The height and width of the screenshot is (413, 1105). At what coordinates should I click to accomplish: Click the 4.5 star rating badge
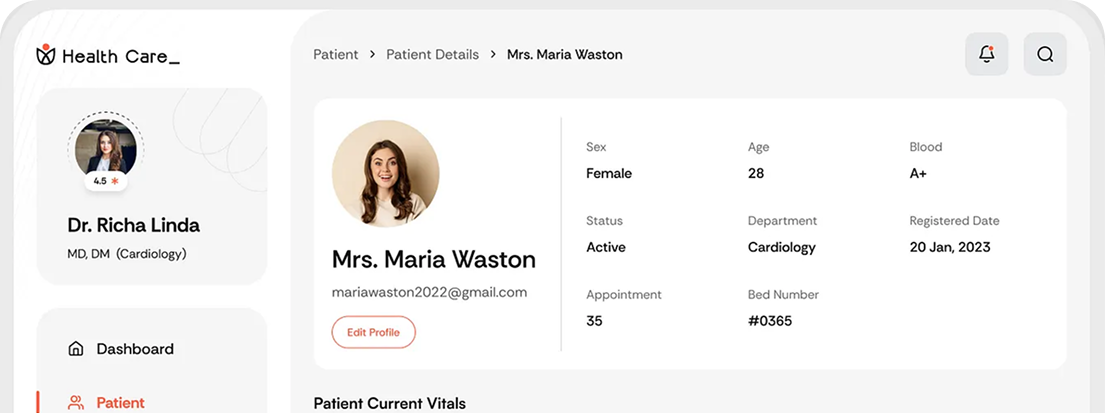tap(106, 181)
